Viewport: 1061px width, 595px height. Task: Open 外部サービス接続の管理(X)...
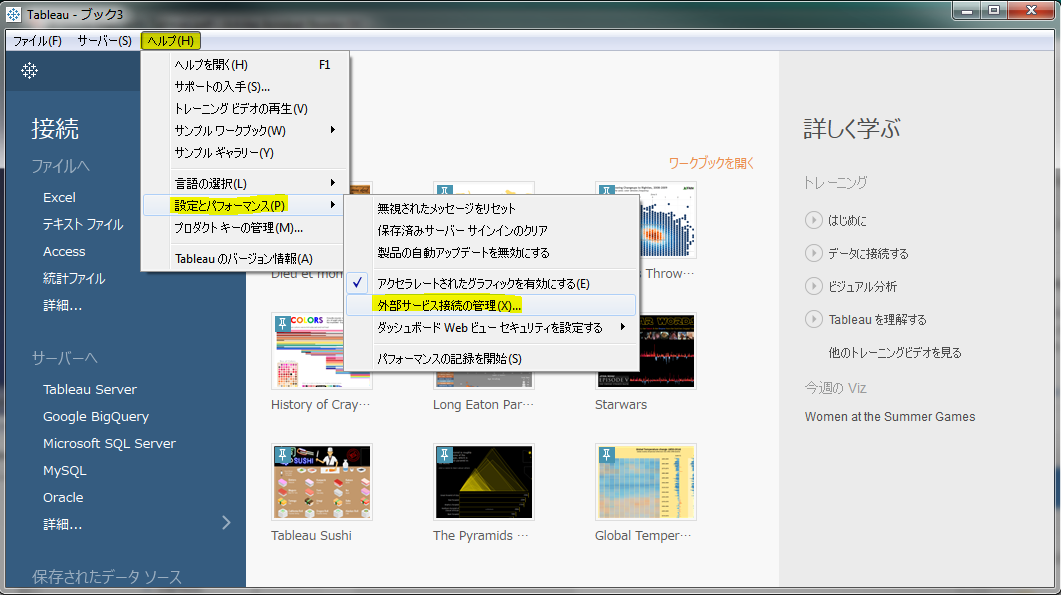click(x=491, y=305)
